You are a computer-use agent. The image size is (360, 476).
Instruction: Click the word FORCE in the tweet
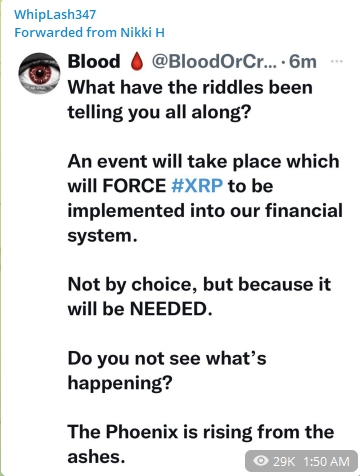tap(134, 186)
